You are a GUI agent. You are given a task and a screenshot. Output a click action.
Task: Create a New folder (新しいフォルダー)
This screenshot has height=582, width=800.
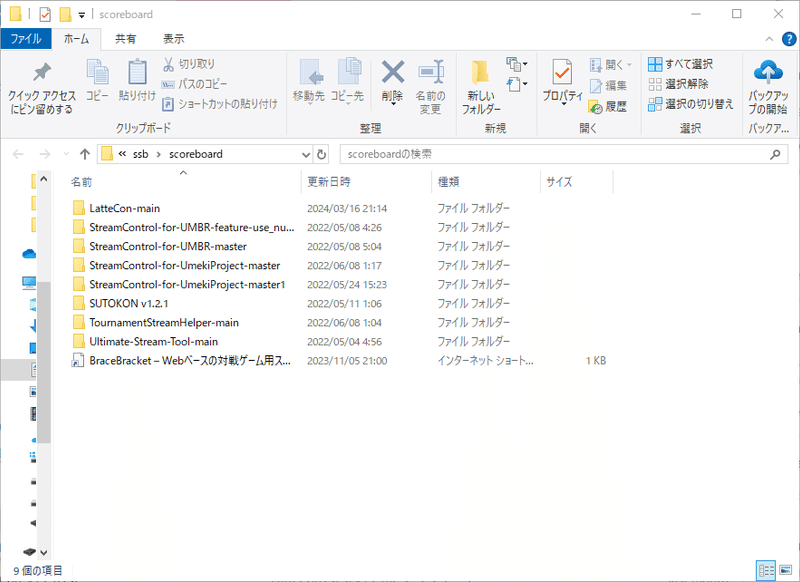pos(481,87)
